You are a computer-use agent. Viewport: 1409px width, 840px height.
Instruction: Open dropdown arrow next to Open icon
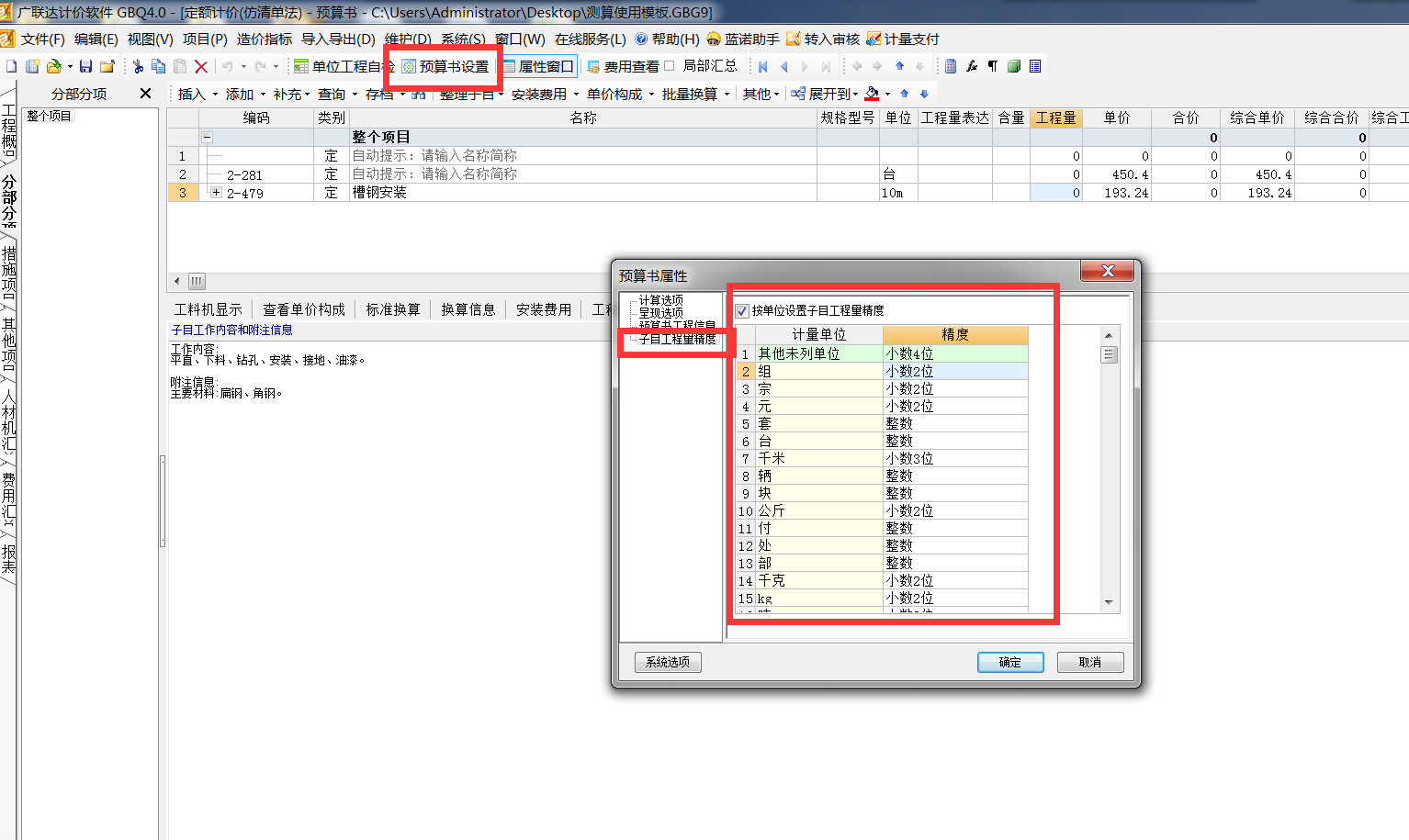click(x=70, y=66)
